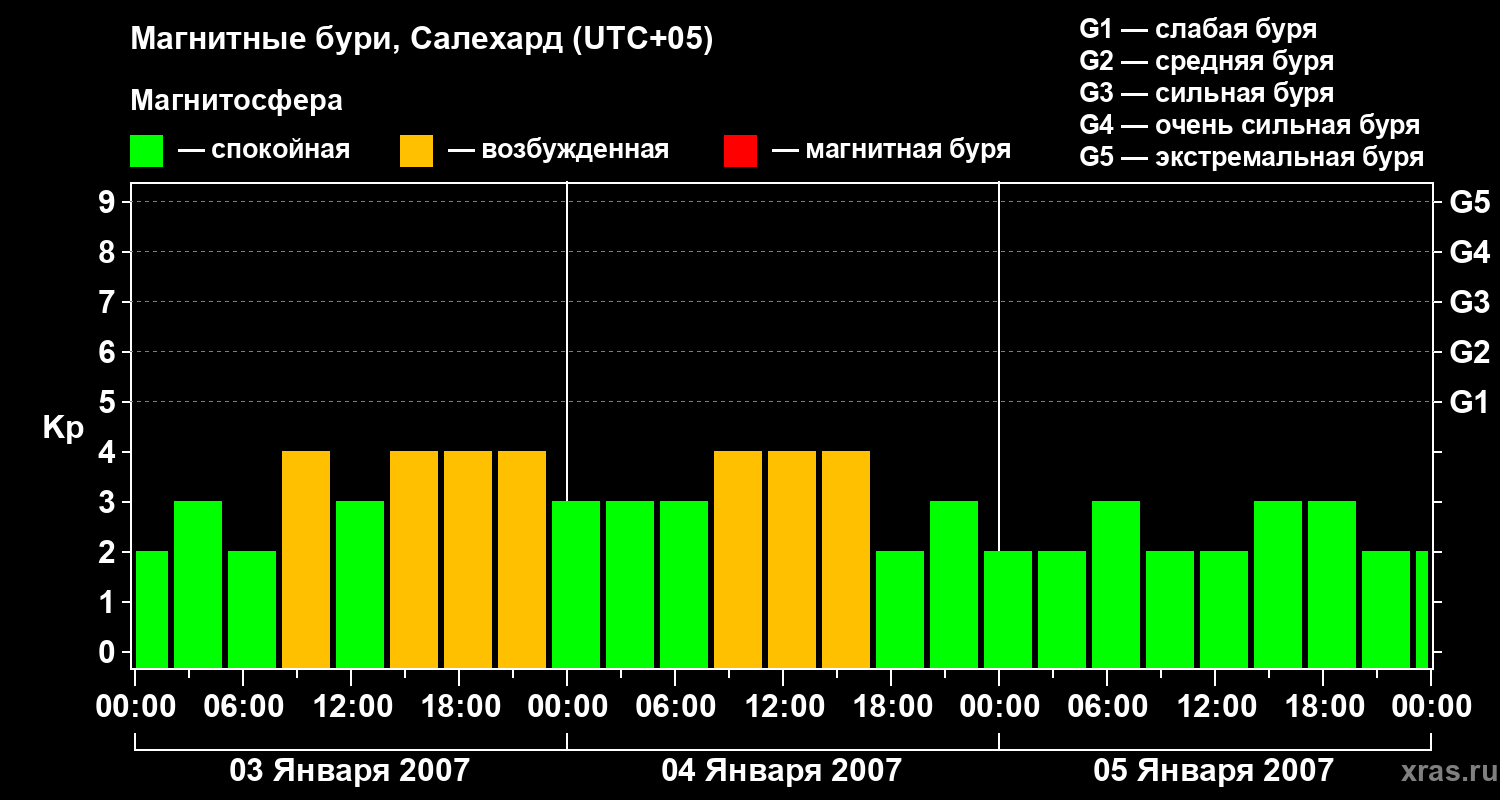Click the 'G3' label on right axis
Screen dimensions: 1500x800
coord(1469,302)
